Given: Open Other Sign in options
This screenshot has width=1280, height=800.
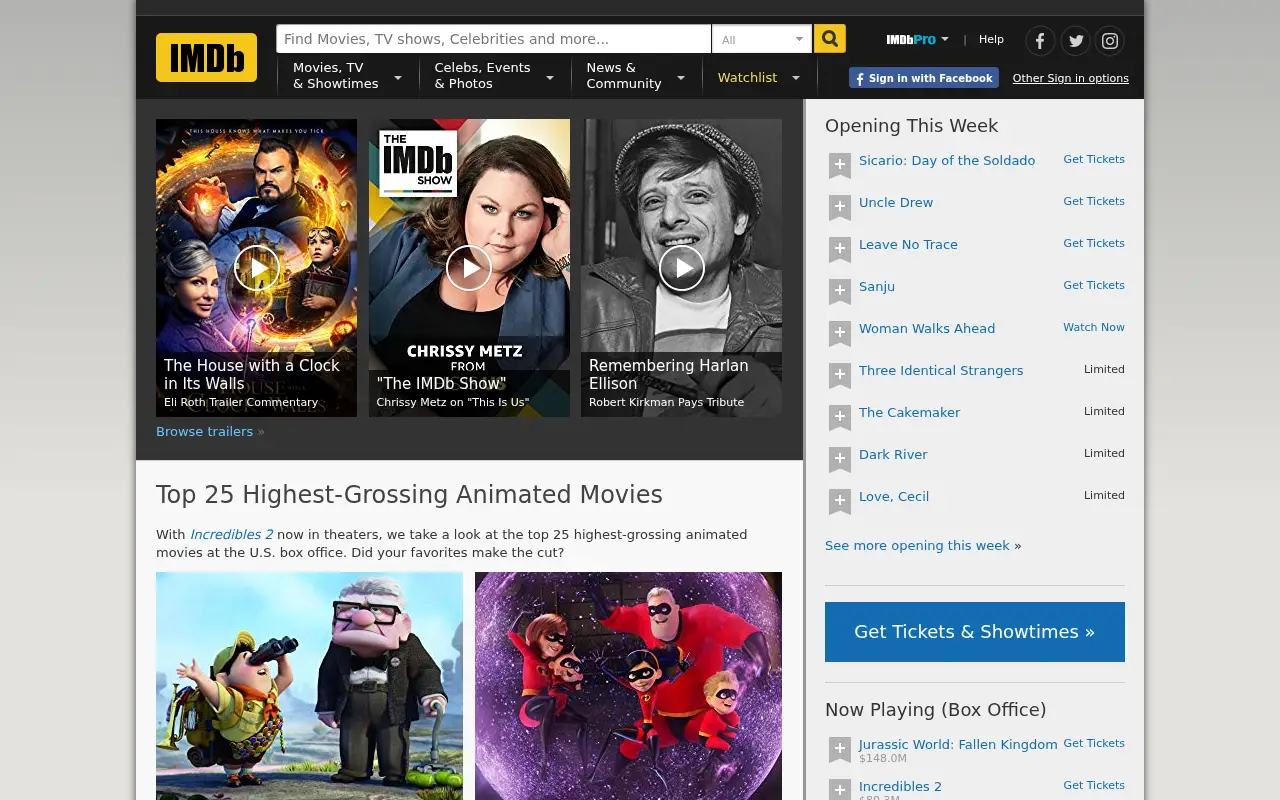Looking at the screenshot, I should coord(1070,78).
